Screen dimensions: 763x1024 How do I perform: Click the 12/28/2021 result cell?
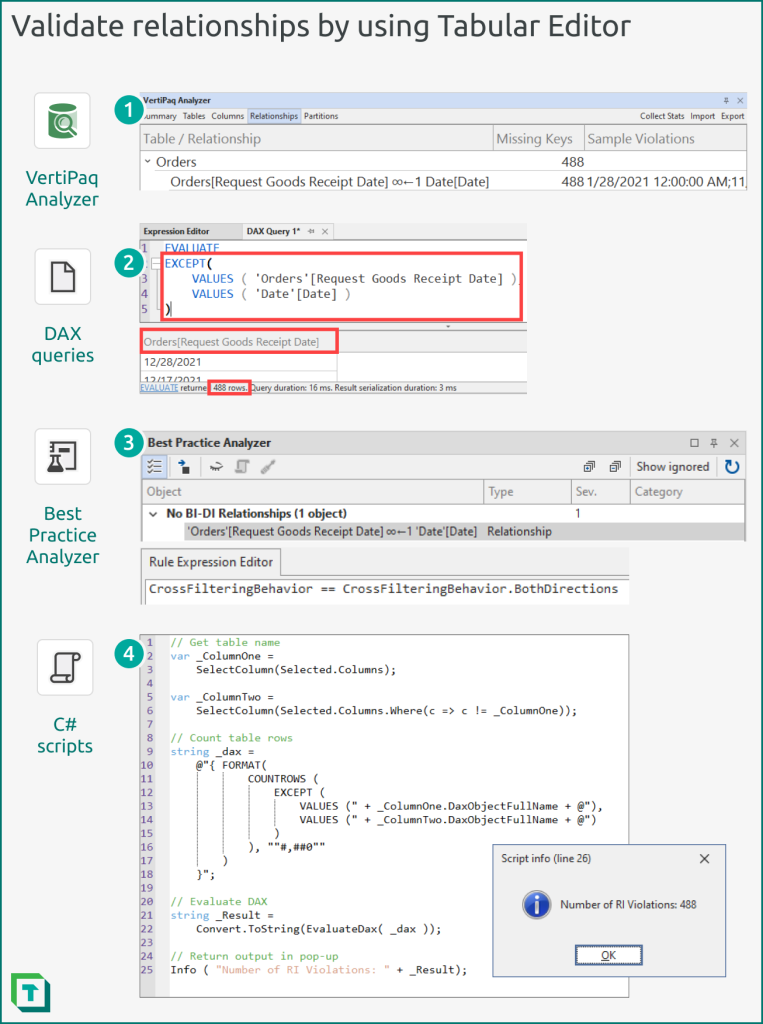pyautogui.click(x=239, y=362)
